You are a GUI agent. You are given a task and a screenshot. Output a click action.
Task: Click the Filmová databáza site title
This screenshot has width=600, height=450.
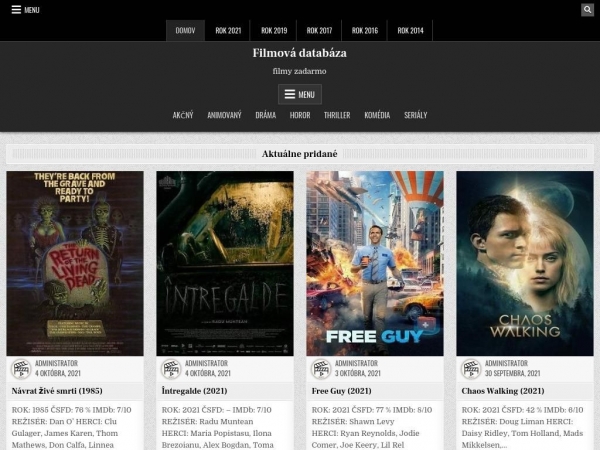click(x=300, y=53)
